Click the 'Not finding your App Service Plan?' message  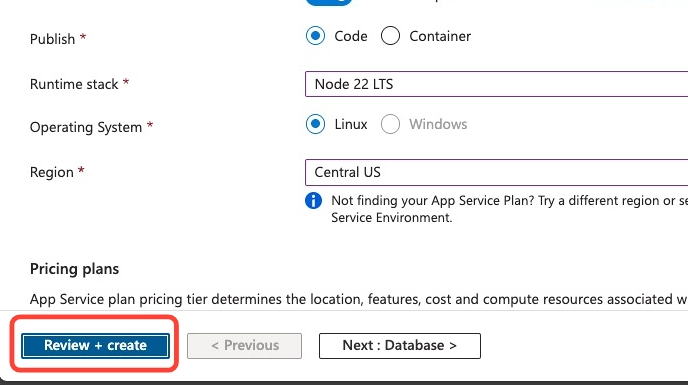pos(509,209)
